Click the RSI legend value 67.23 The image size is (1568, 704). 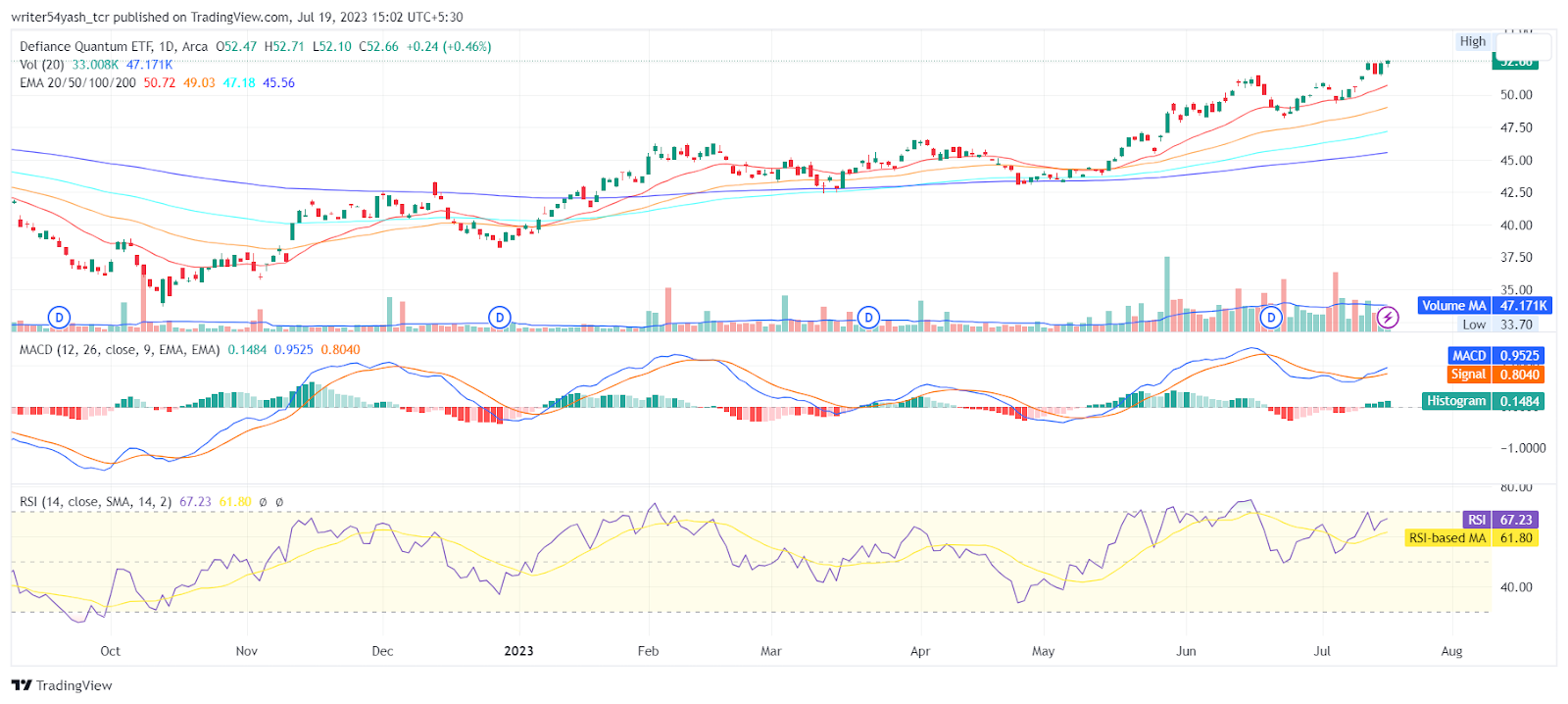coord(195,502)
